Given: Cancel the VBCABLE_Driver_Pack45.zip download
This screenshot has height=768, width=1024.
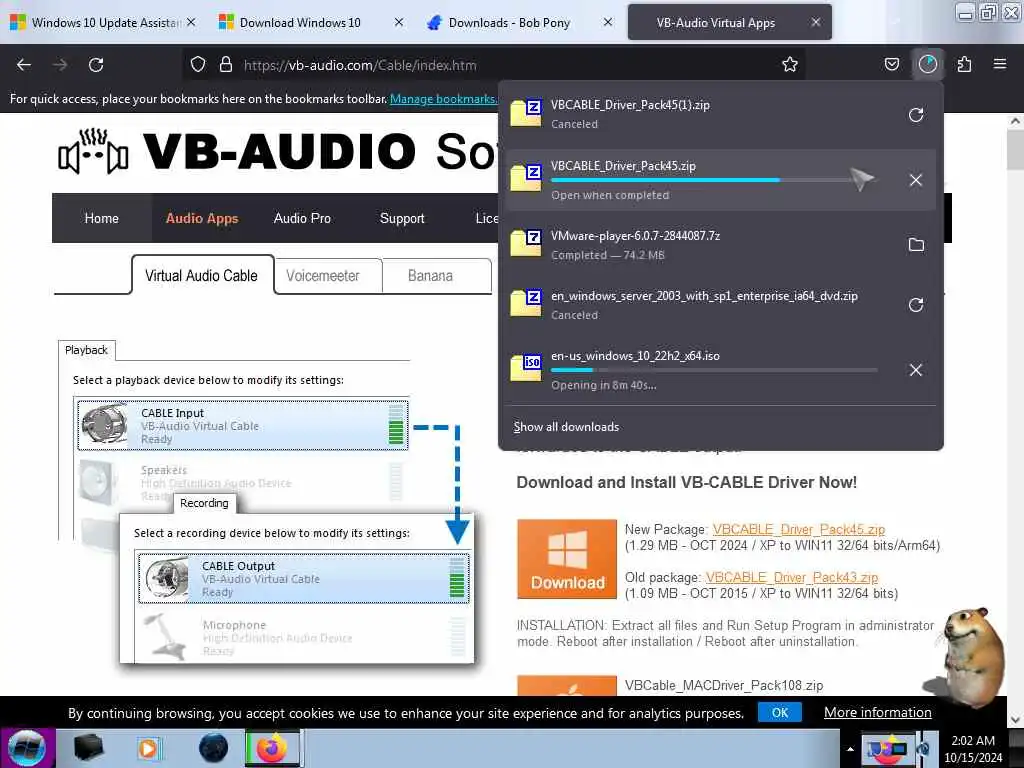Looking at the screenshot, I should (x=916, y=180).
